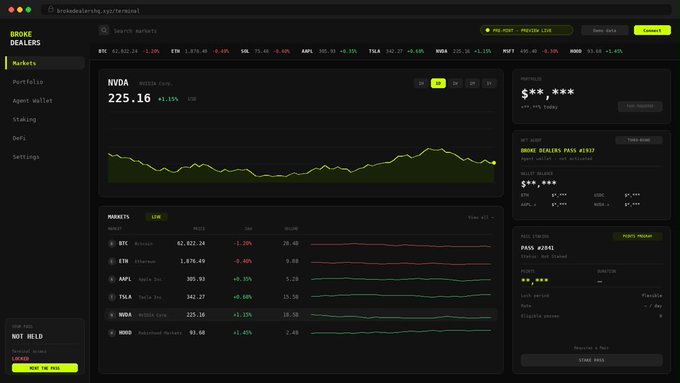Click the +1.45% HOOD change cell
Viewport: 680px width, 383px height.
coord(242,333)
